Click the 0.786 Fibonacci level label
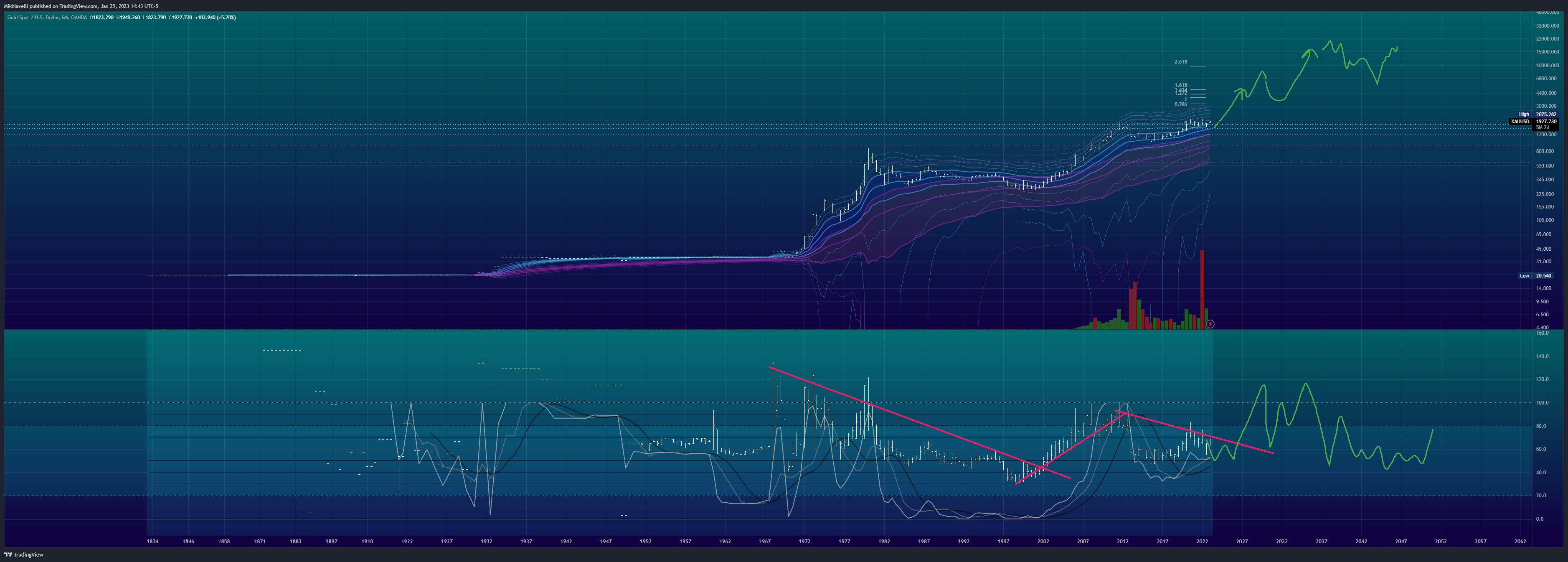Image resolution: width=1568 pixels, height=562 pixels. 1181,105
